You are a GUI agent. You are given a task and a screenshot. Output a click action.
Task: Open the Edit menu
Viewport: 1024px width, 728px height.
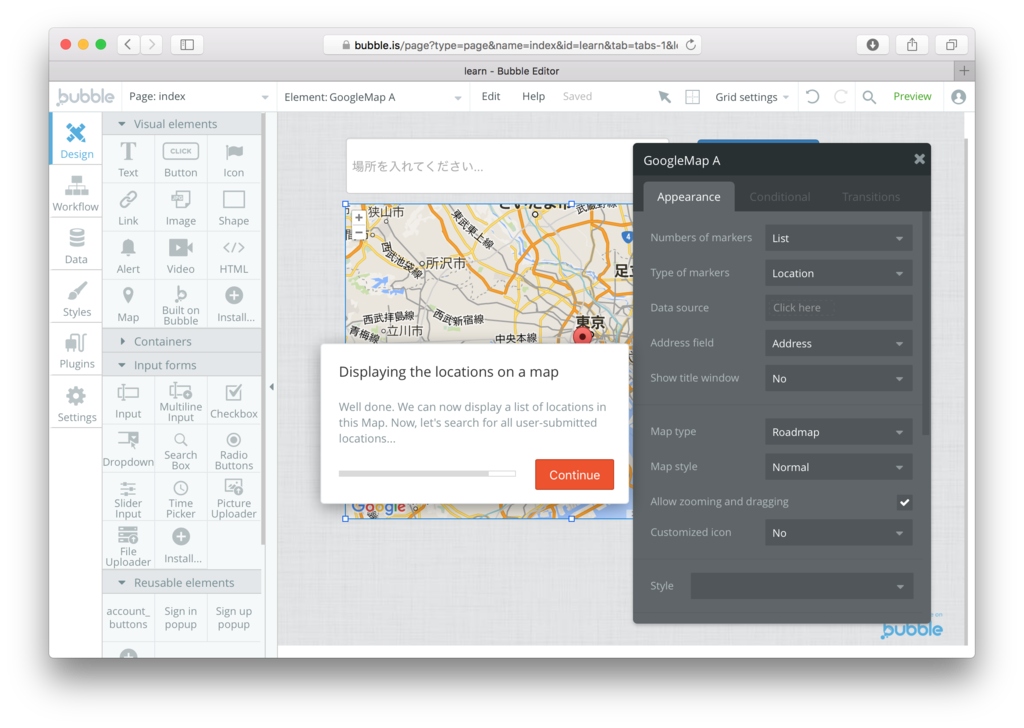[490, 97]
